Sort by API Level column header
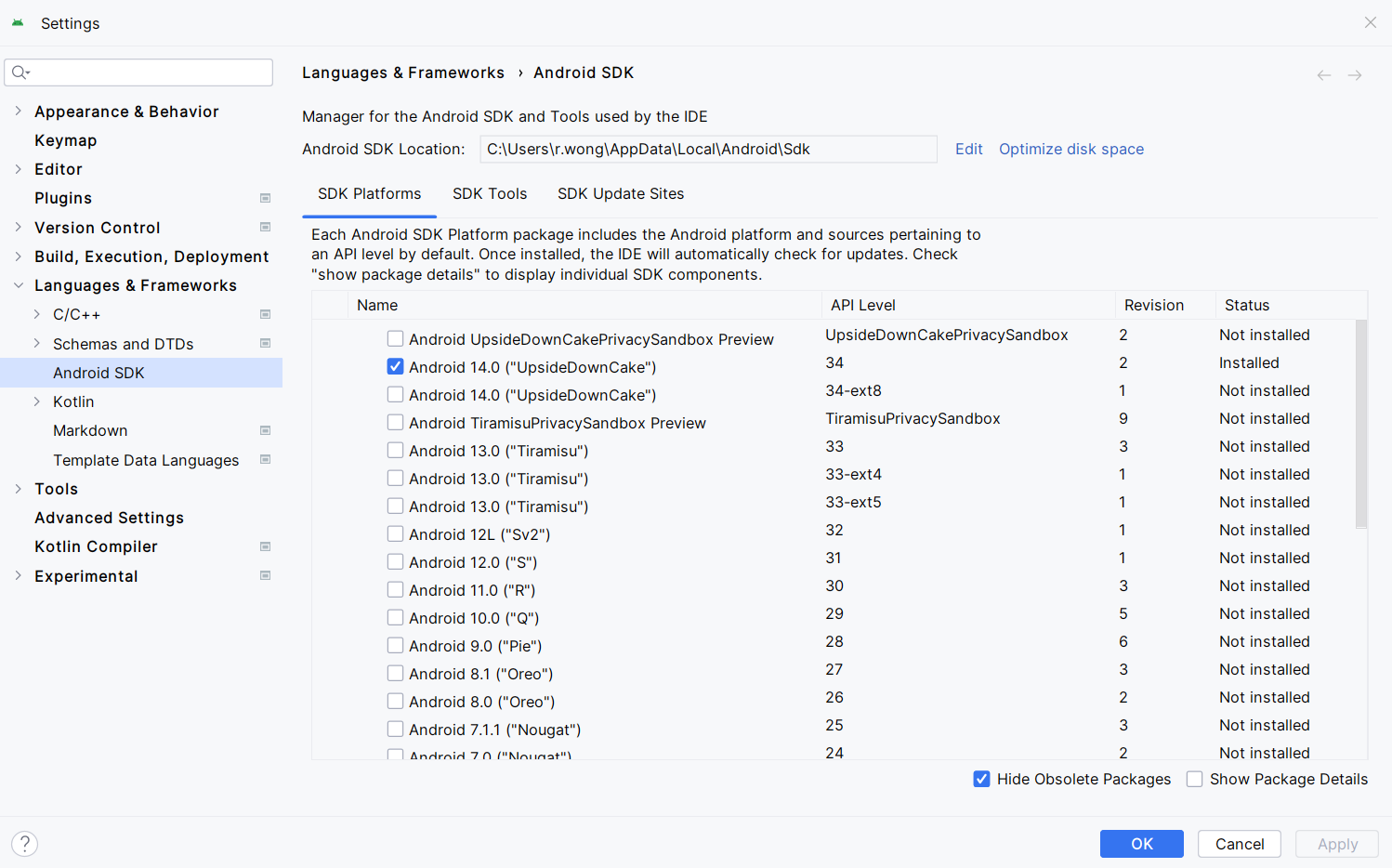 (x=968, y=305)
